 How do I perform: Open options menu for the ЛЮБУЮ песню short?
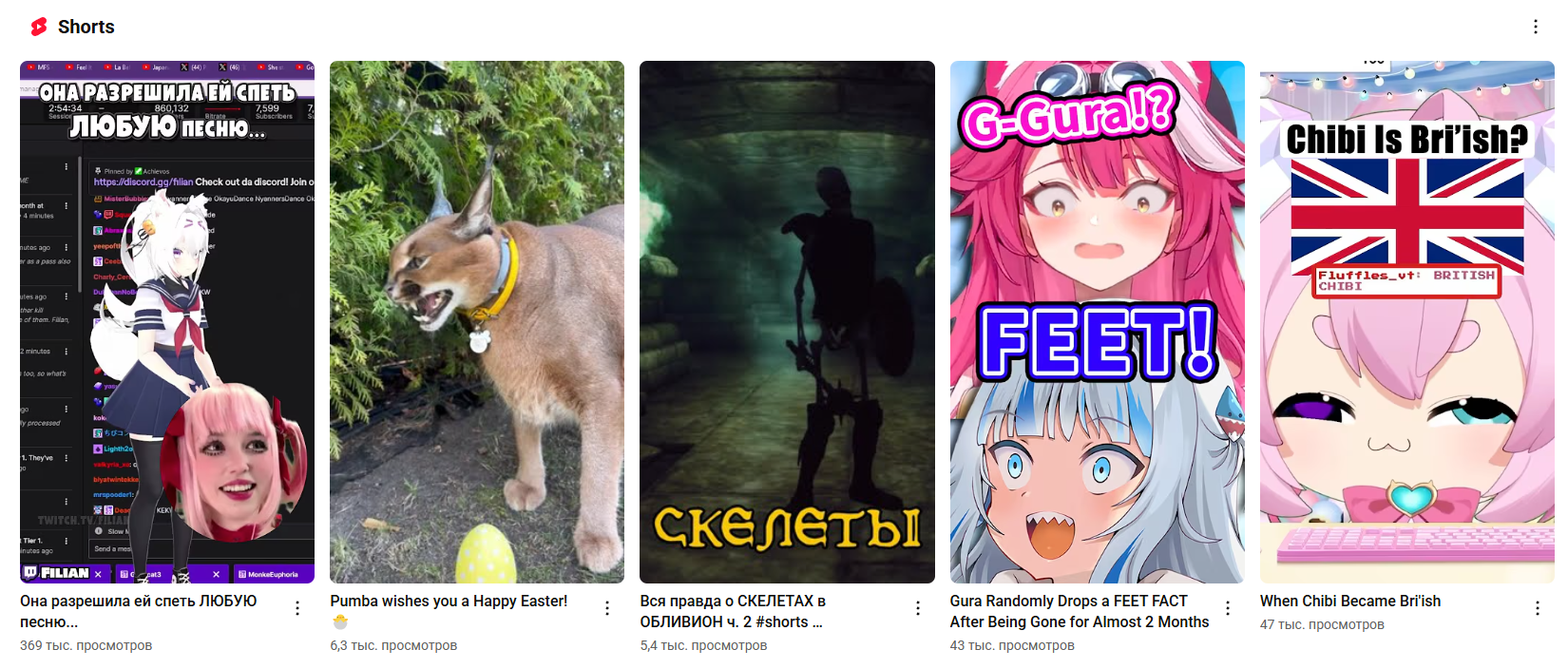pos(297,608)
